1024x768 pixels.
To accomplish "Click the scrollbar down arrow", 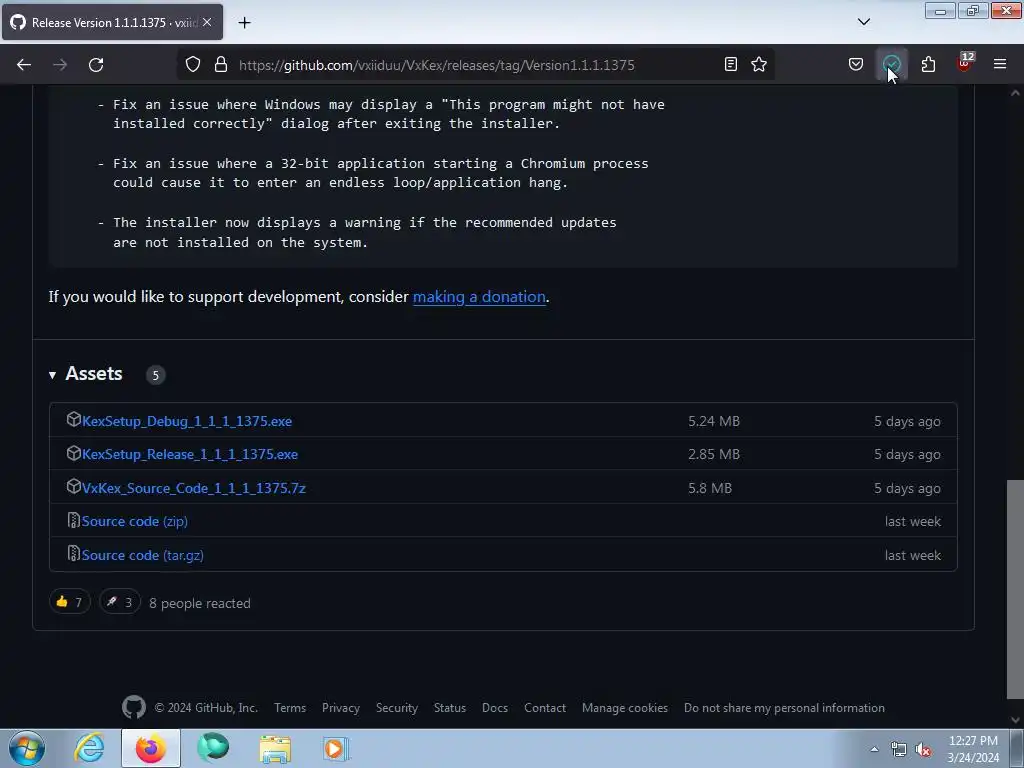I will (x=1016, y=720).
